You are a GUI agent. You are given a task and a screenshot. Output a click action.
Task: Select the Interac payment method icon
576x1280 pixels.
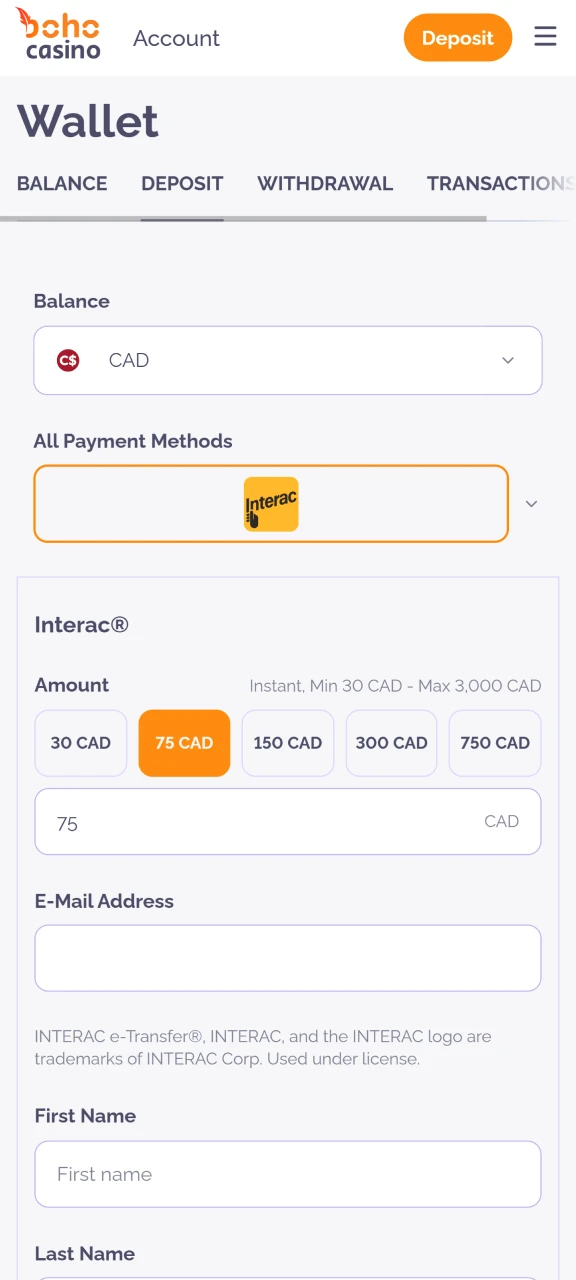[x=270, y=504]
